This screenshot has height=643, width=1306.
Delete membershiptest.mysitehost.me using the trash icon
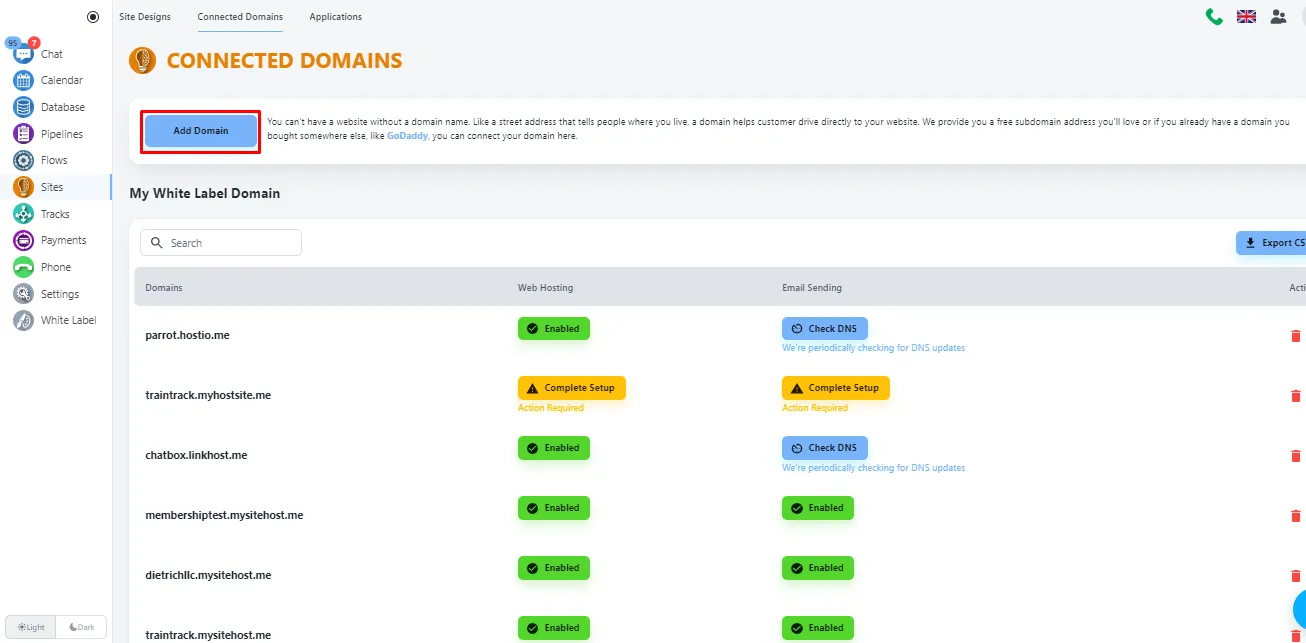[1296, 516]
